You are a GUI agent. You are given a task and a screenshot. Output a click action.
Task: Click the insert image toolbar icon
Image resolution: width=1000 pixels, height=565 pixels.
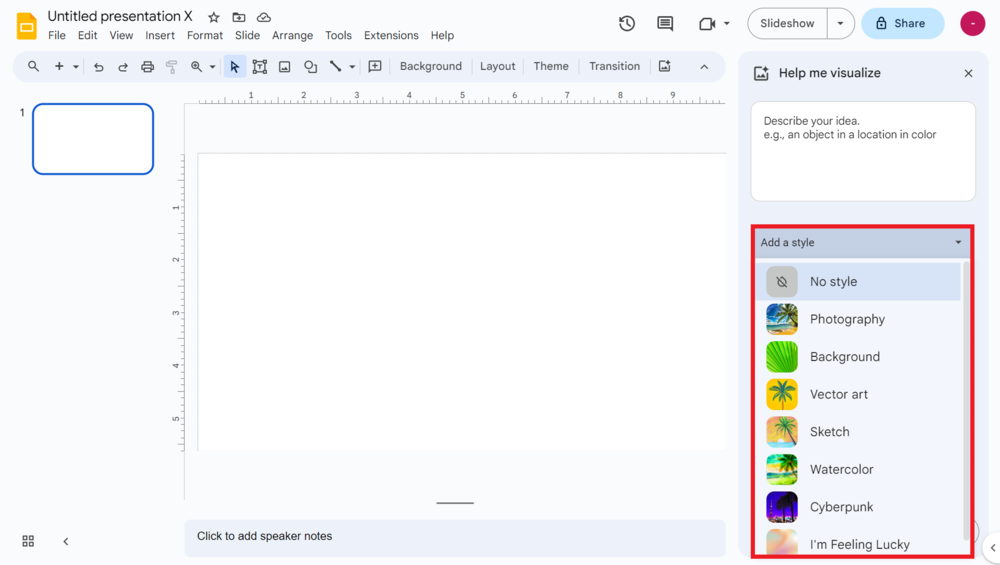[285, 67]
